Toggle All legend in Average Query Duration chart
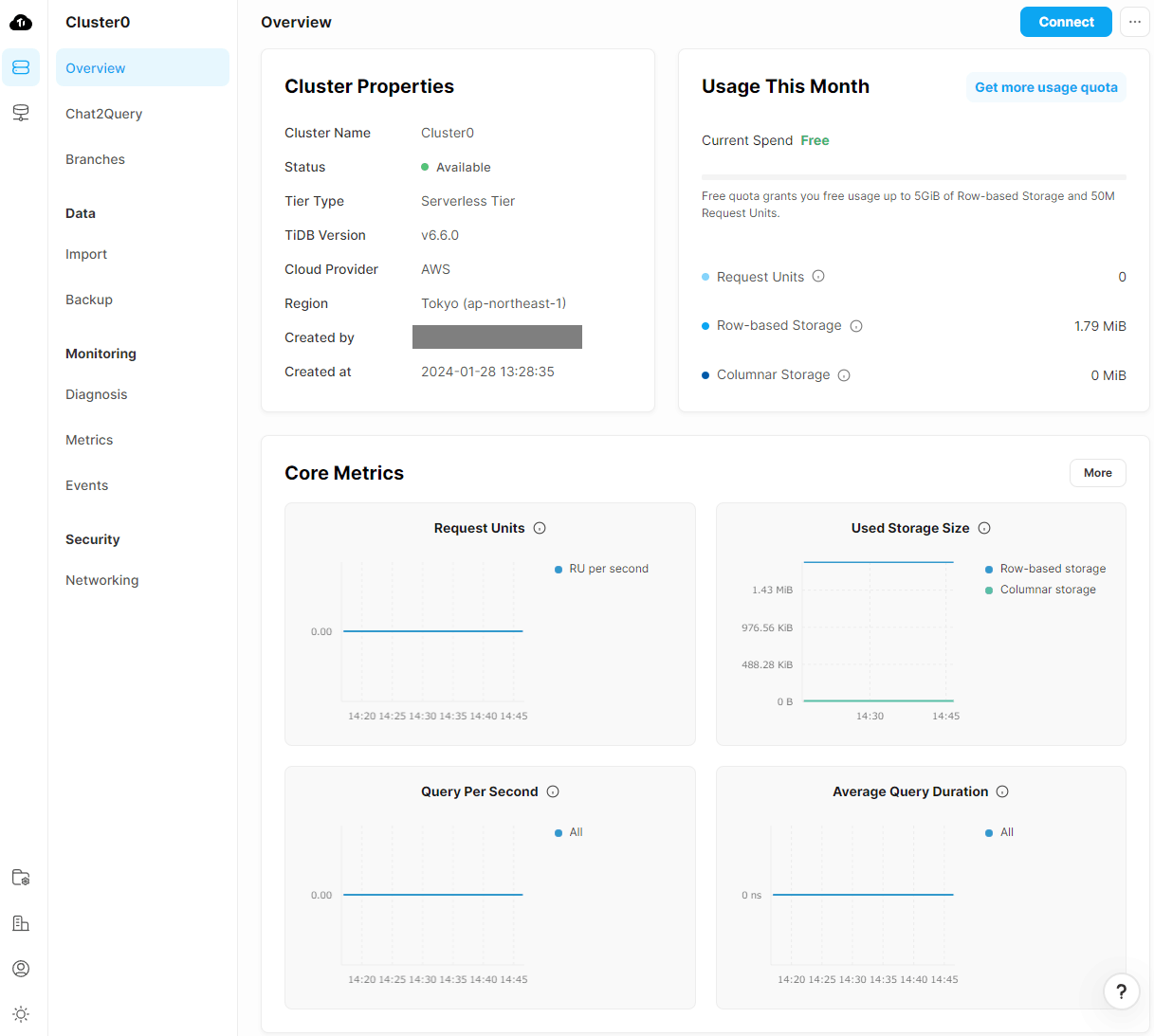 [x=999, y=832]
